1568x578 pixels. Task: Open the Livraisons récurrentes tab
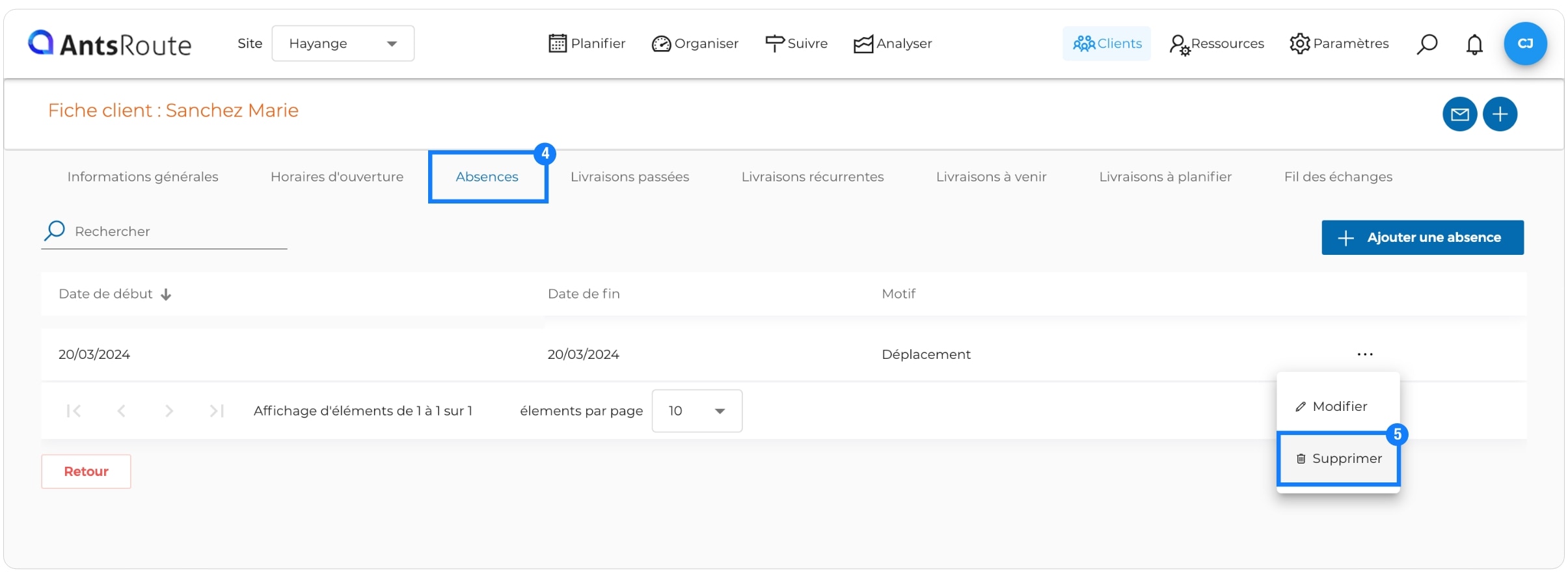click(x=813, y=177)
